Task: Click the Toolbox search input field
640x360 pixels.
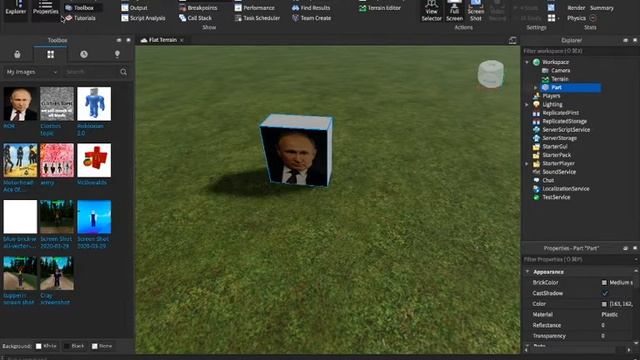Action: point(91,72)
